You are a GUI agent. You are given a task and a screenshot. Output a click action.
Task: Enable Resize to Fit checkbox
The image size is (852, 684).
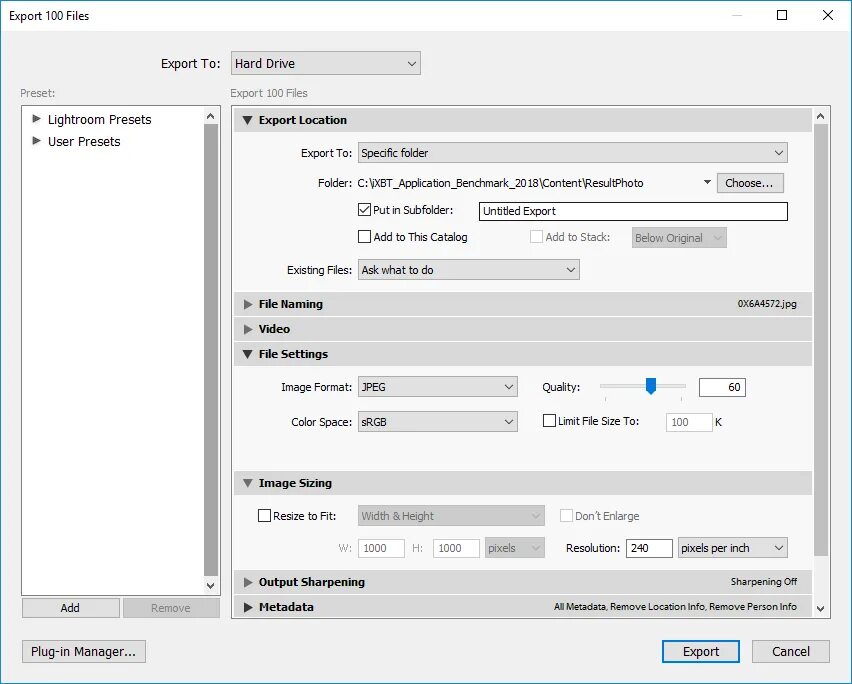pos(264,516)
